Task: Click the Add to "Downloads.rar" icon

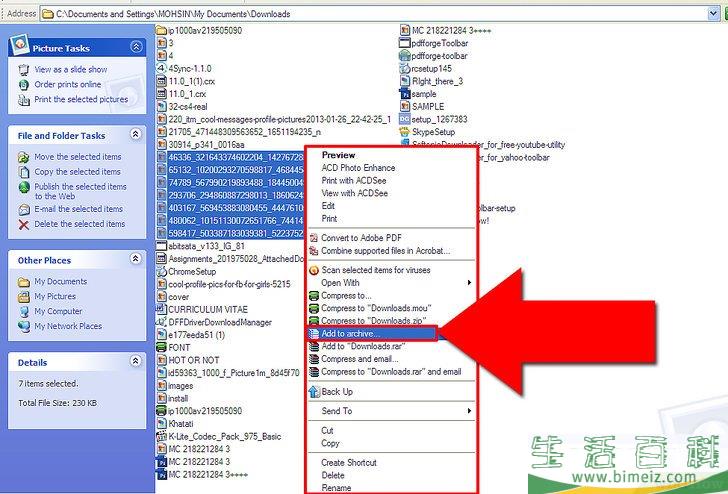Action: [x=314, y=346]
